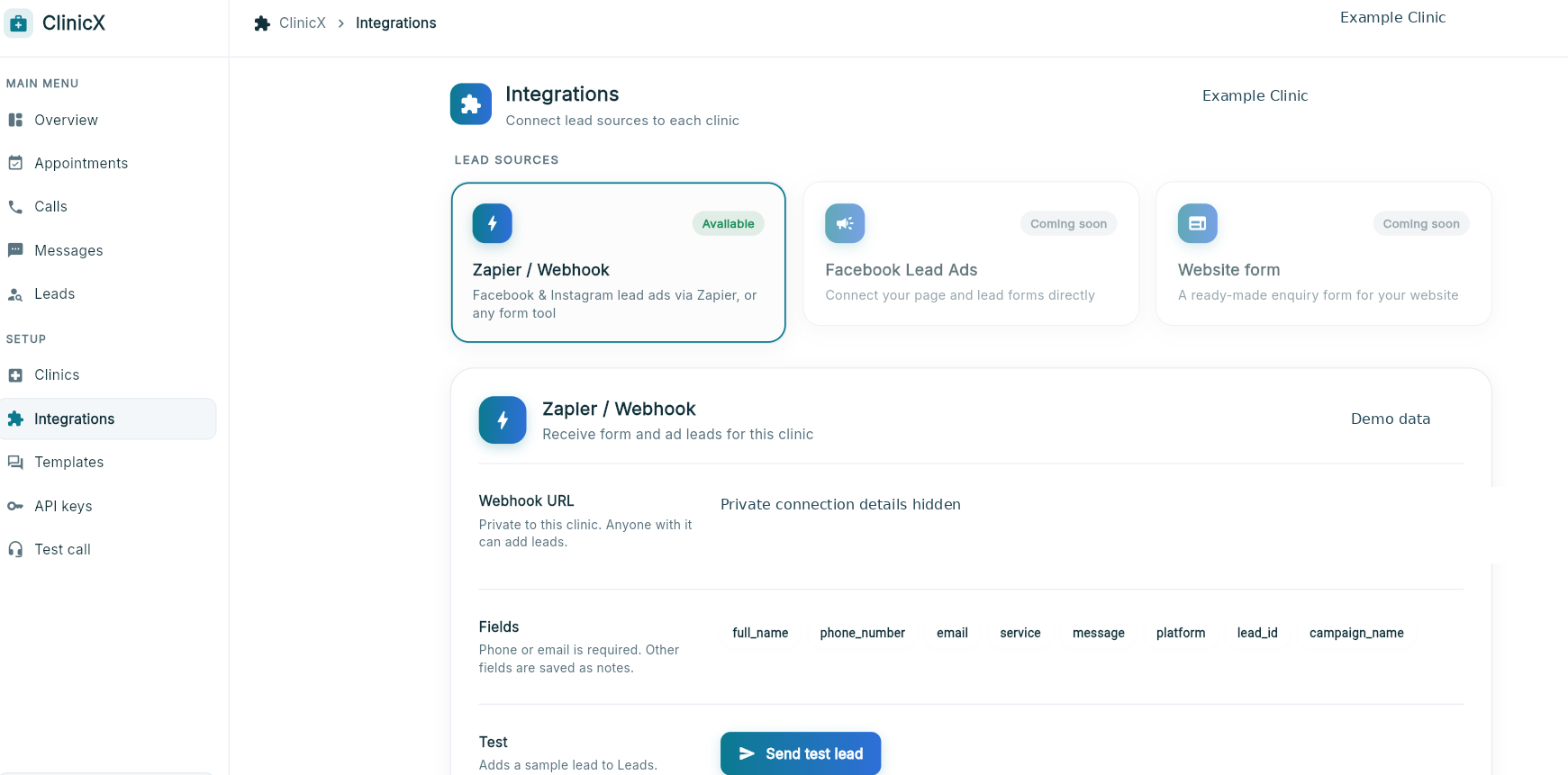Click the ClinicX breadcrumb link

pos(303,23)
